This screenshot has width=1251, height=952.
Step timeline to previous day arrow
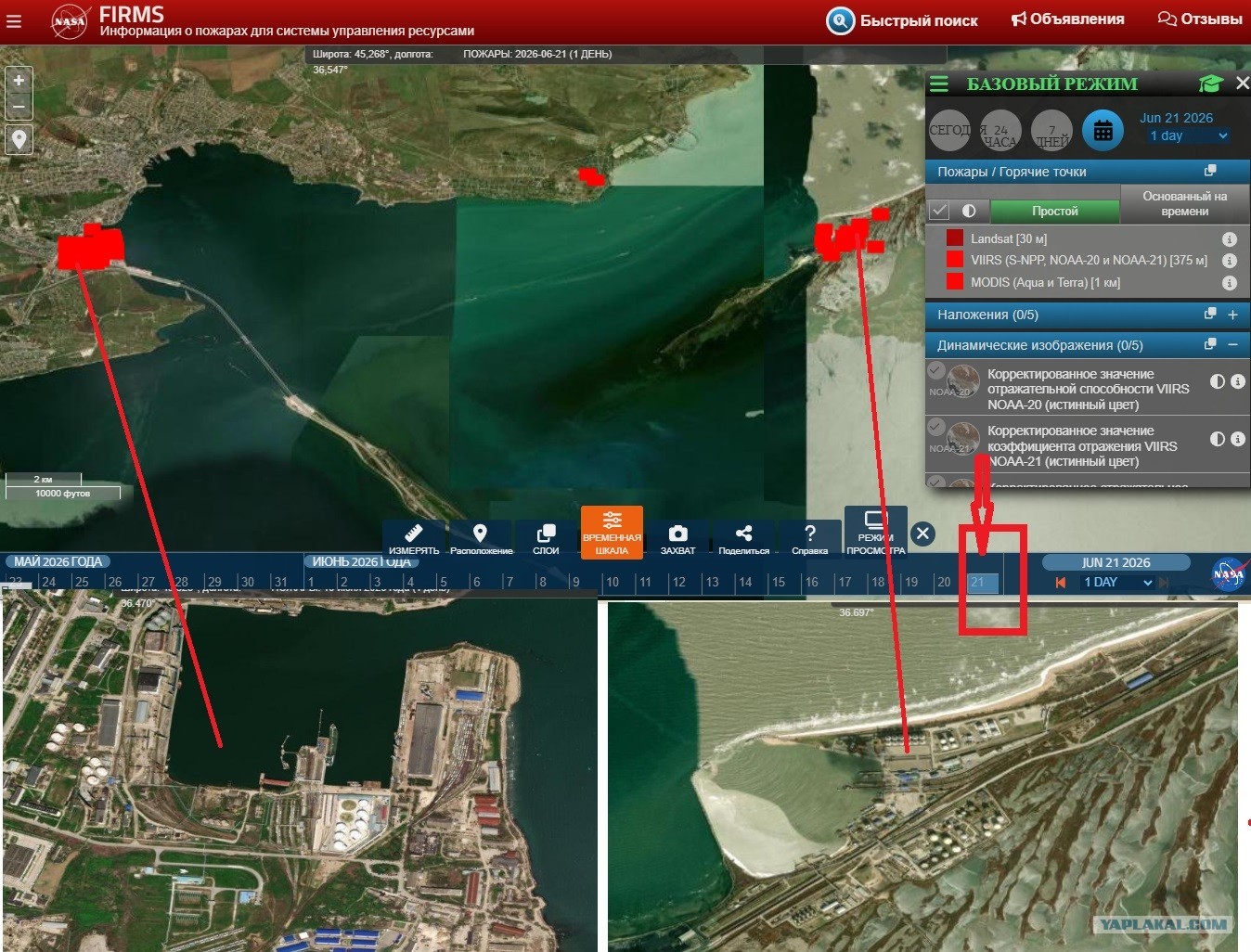click(x=1060, y=583)
